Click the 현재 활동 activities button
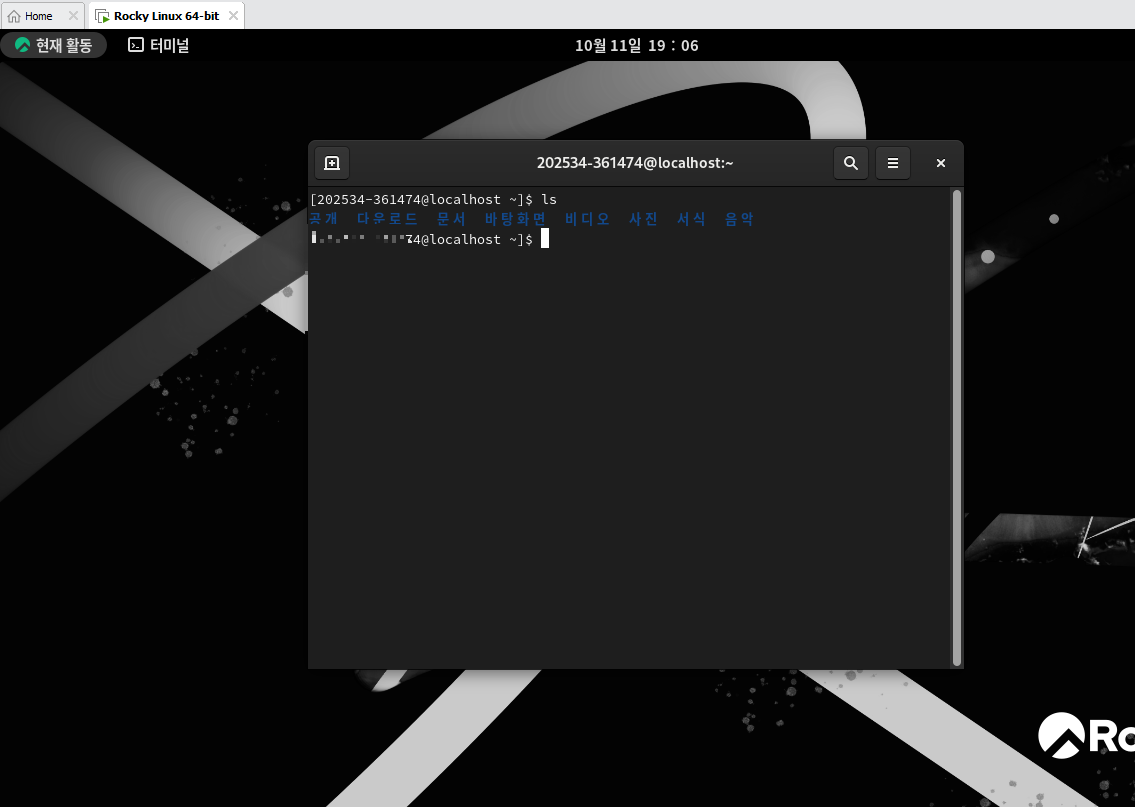 (54, 45)
